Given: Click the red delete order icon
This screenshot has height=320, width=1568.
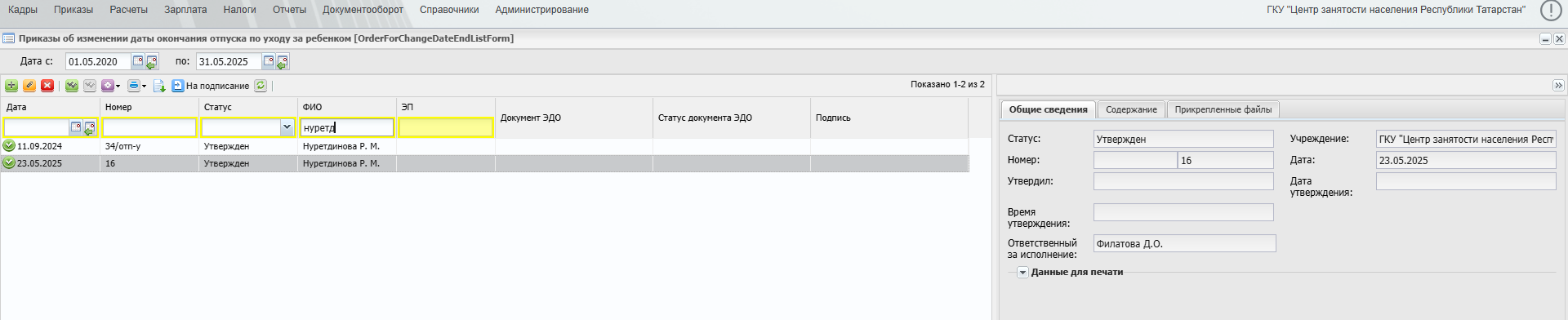Looking at the screenshot, I should [x=47, y=86].
